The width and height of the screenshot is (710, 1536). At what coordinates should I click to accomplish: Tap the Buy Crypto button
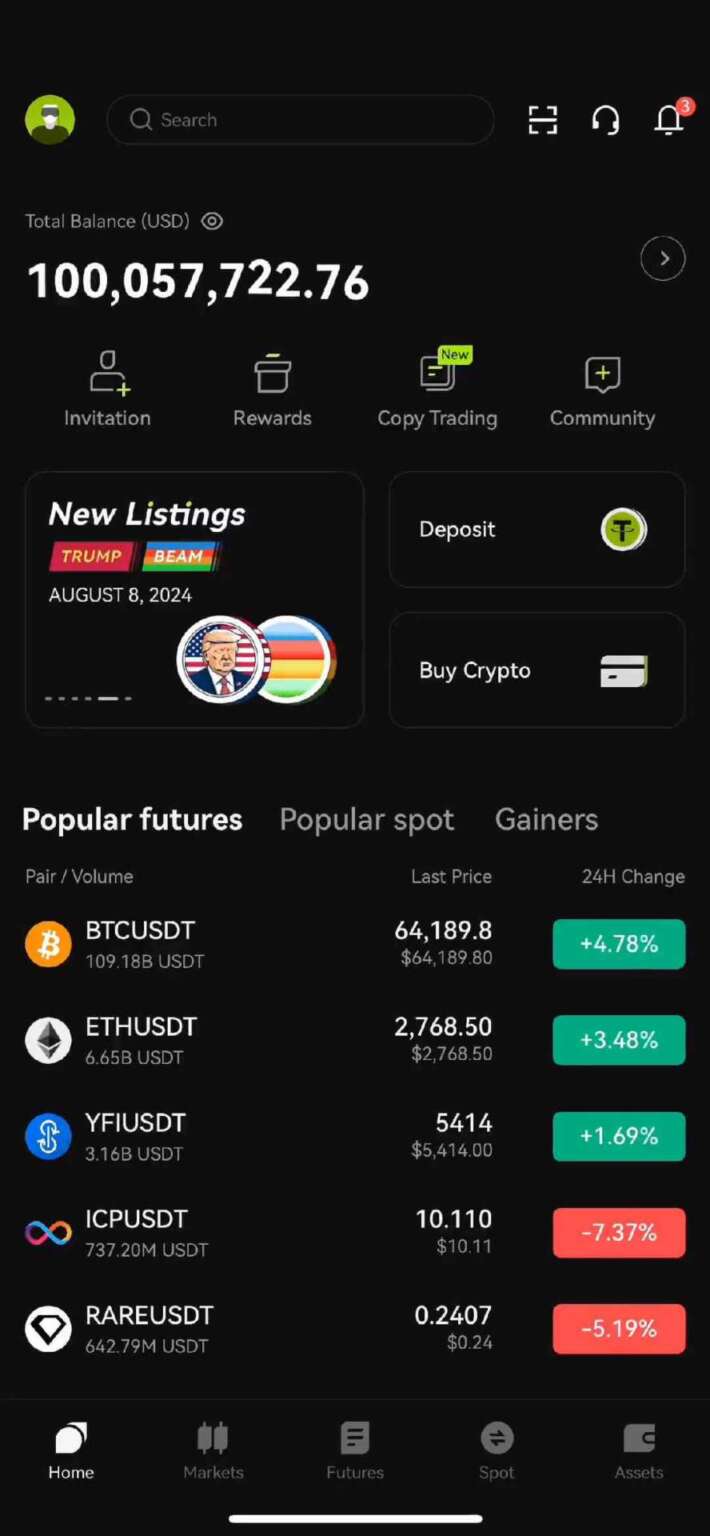536,670
